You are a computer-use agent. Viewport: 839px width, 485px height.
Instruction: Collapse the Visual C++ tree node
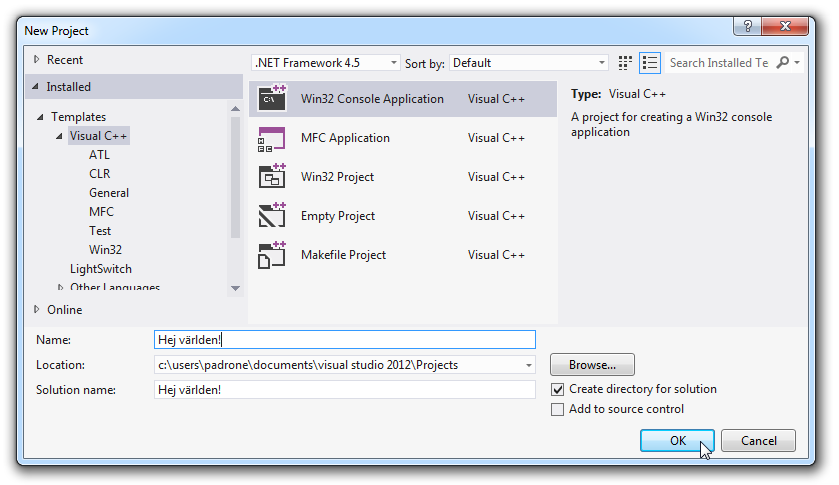click(59, 136)
